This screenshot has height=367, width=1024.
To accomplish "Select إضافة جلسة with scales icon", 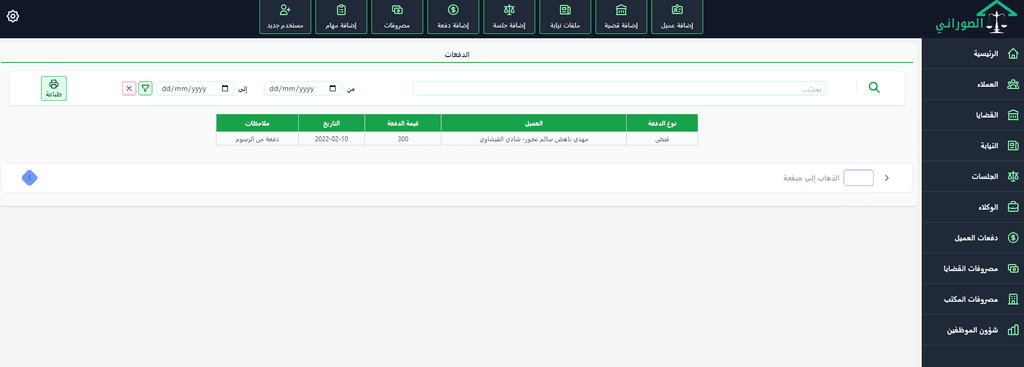I will (509, 16).
